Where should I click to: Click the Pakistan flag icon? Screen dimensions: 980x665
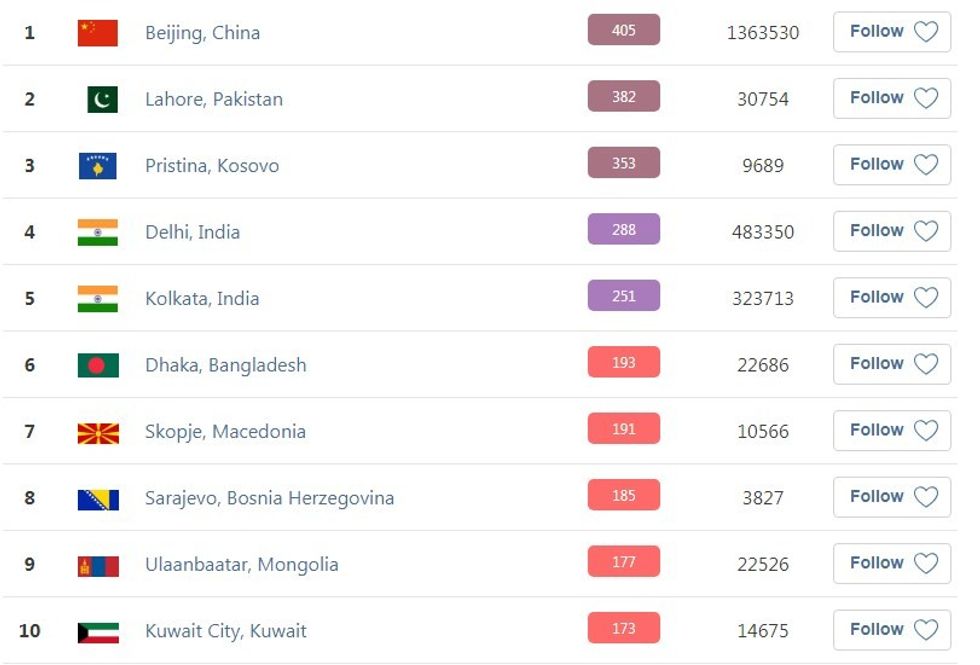pyautogui.click(x=102, y=99)
